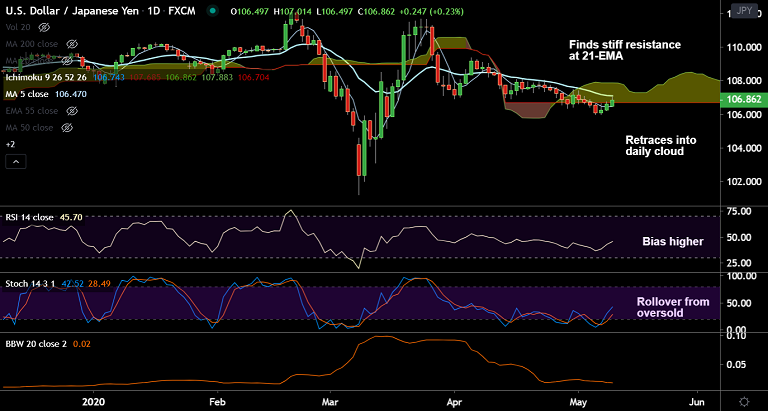Show the hidden Vol 20 indicator
Screen dimensions: 768x411
(x=44, y=27)
